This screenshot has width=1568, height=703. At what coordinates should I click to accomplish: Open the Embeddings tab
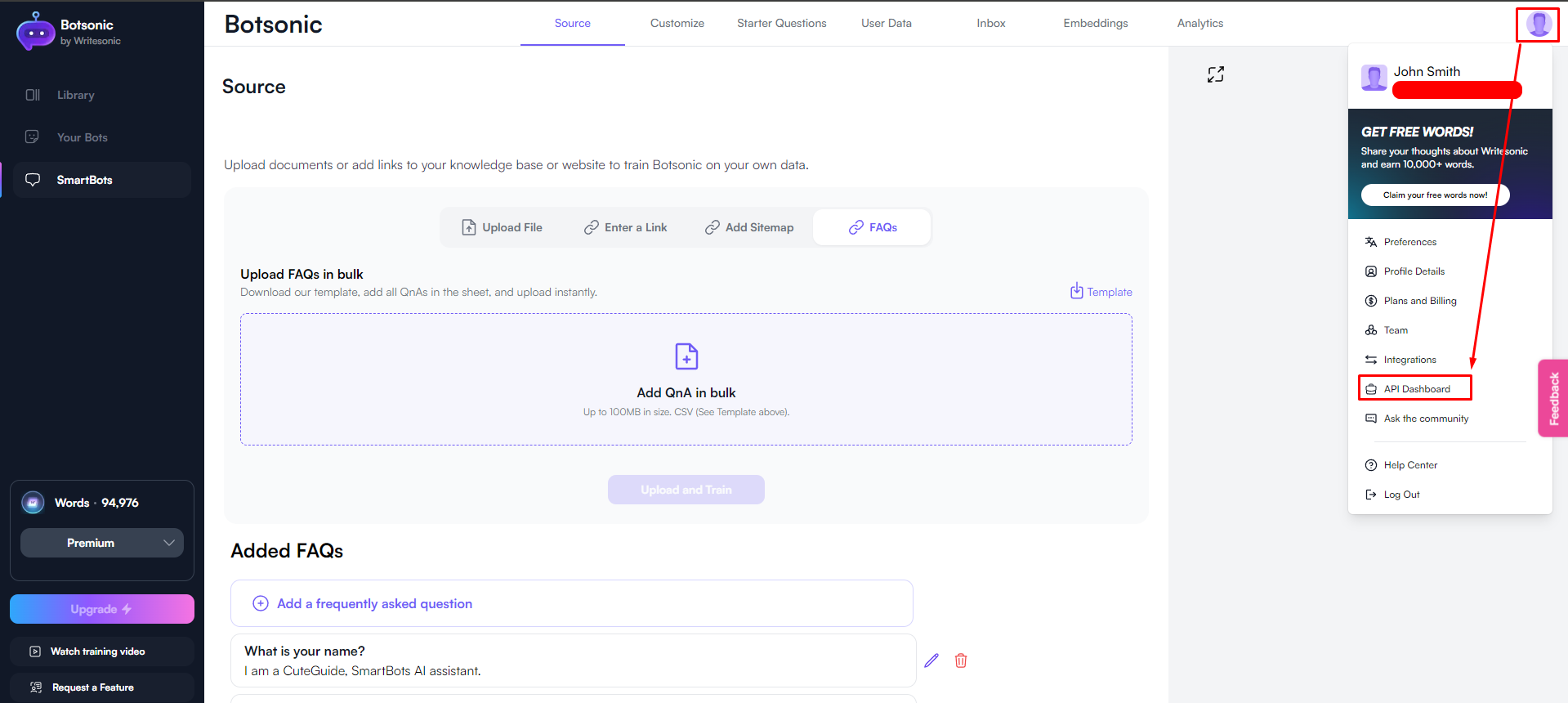click(x=1096, y=23)
